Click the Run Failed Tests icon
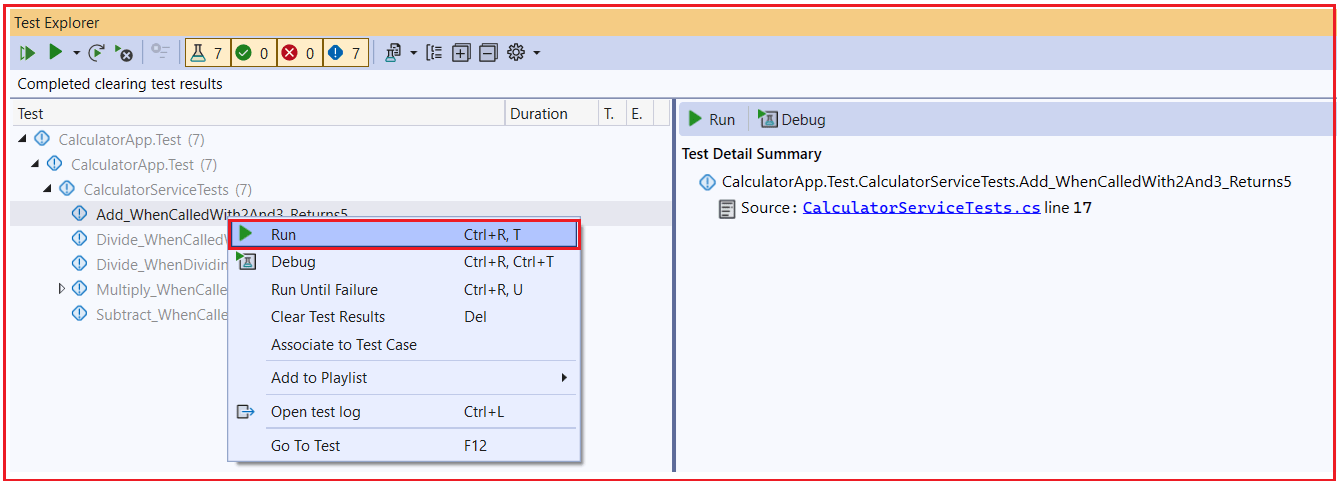 (124, 53)
